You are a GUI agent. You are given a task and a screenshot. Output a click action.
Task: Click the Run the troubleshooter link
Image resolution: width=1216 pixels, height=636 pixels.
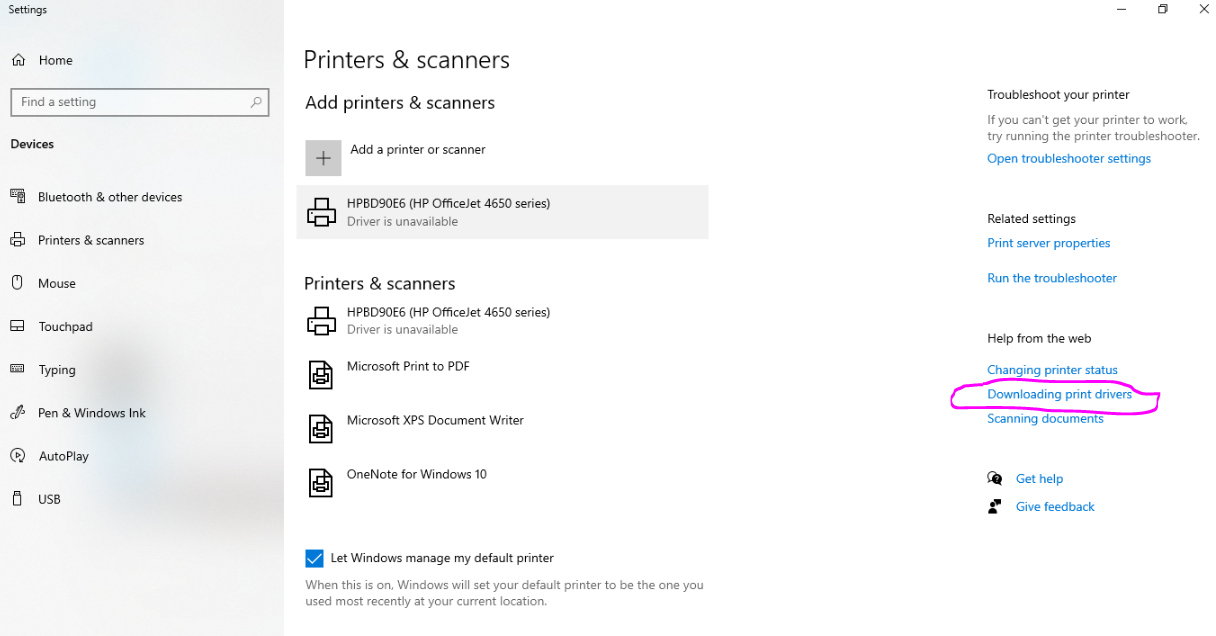point(1051,278)
